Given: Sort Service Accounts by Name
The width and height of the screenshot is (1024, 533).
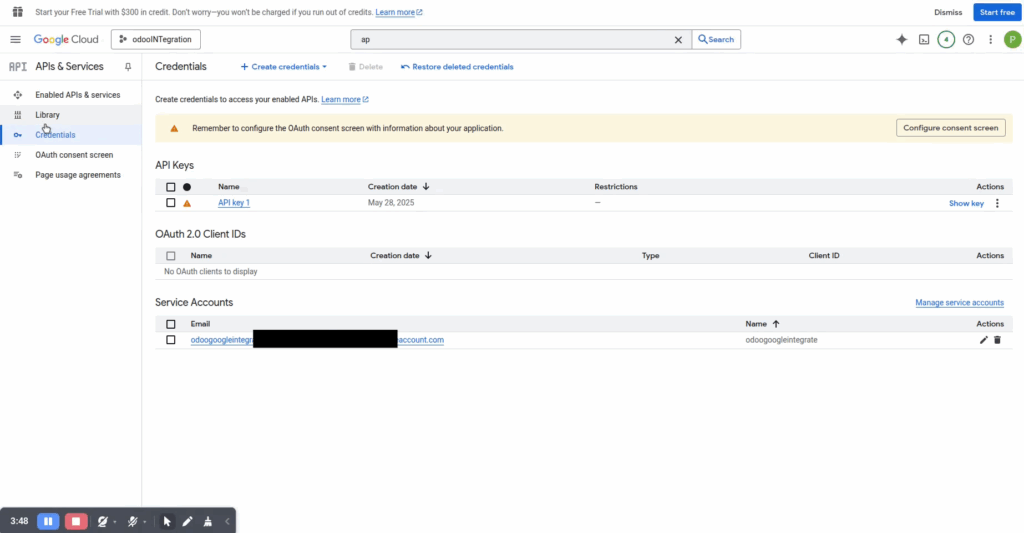Looking at the screenshot, I should (x=763, y=324).
